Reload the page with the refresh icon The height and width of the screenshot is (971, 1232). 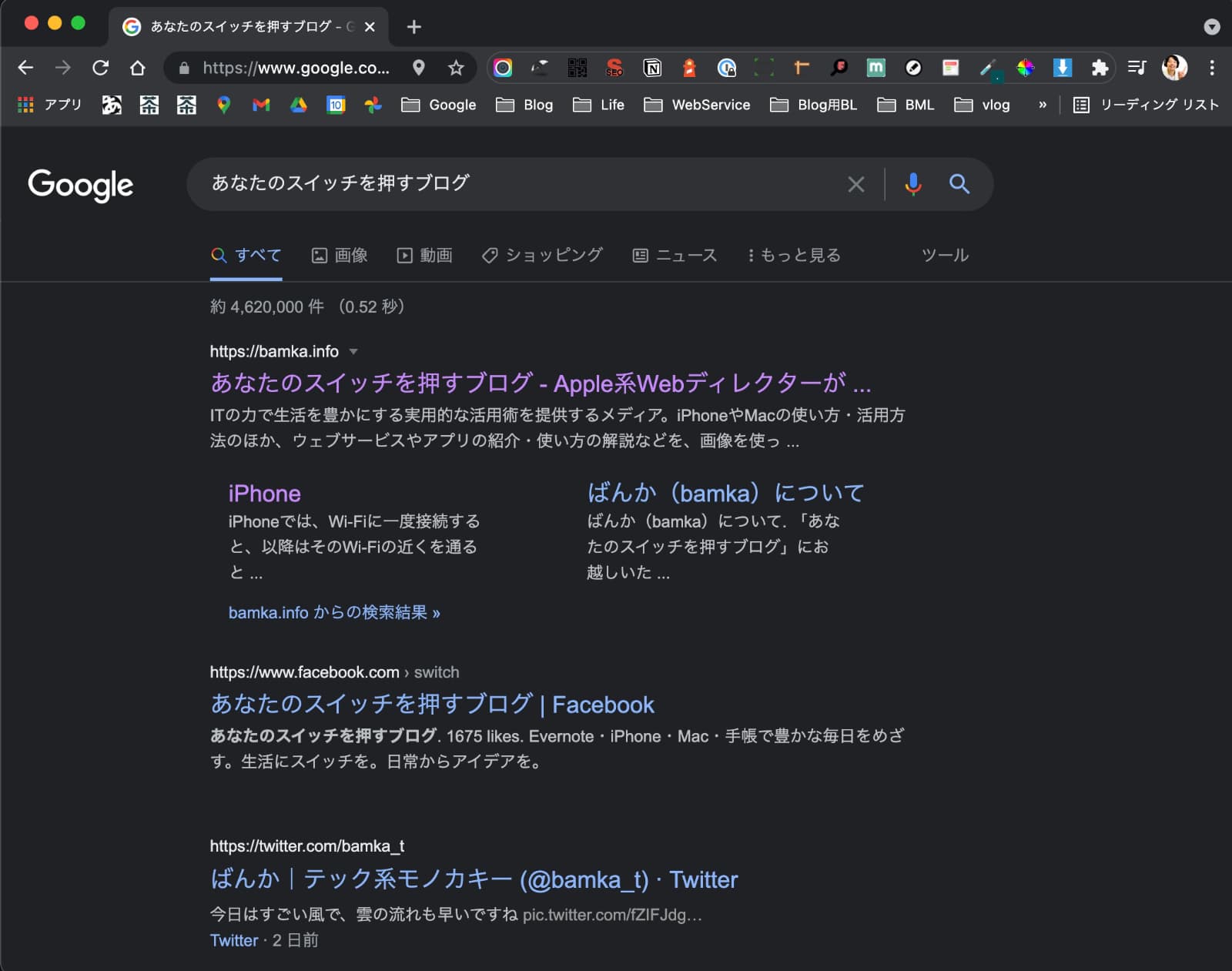click(101, 68)
